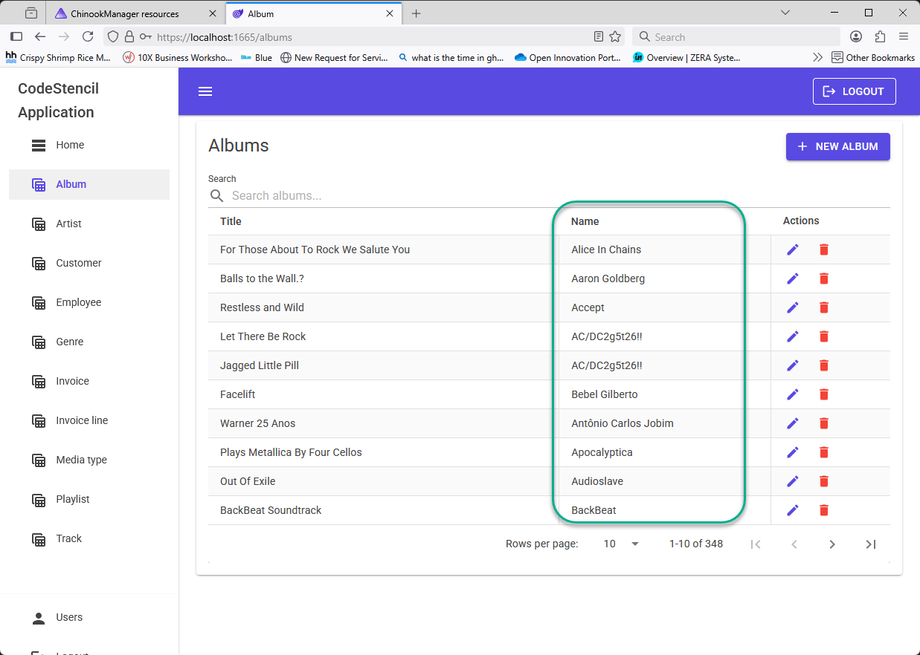Expand the list all tabs chevron
The width and height of the screenshot is (920, 655).
(785, 13)
